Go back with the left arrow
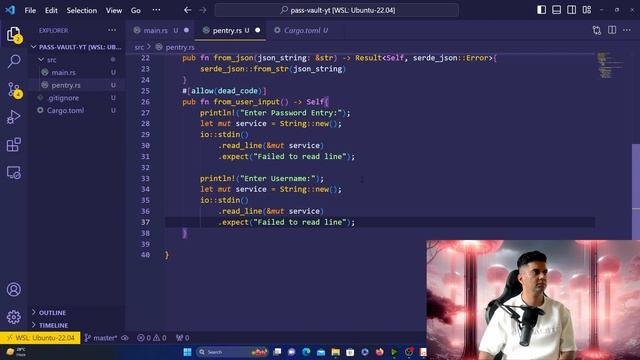640x360 pixels. tap(187, 10)
